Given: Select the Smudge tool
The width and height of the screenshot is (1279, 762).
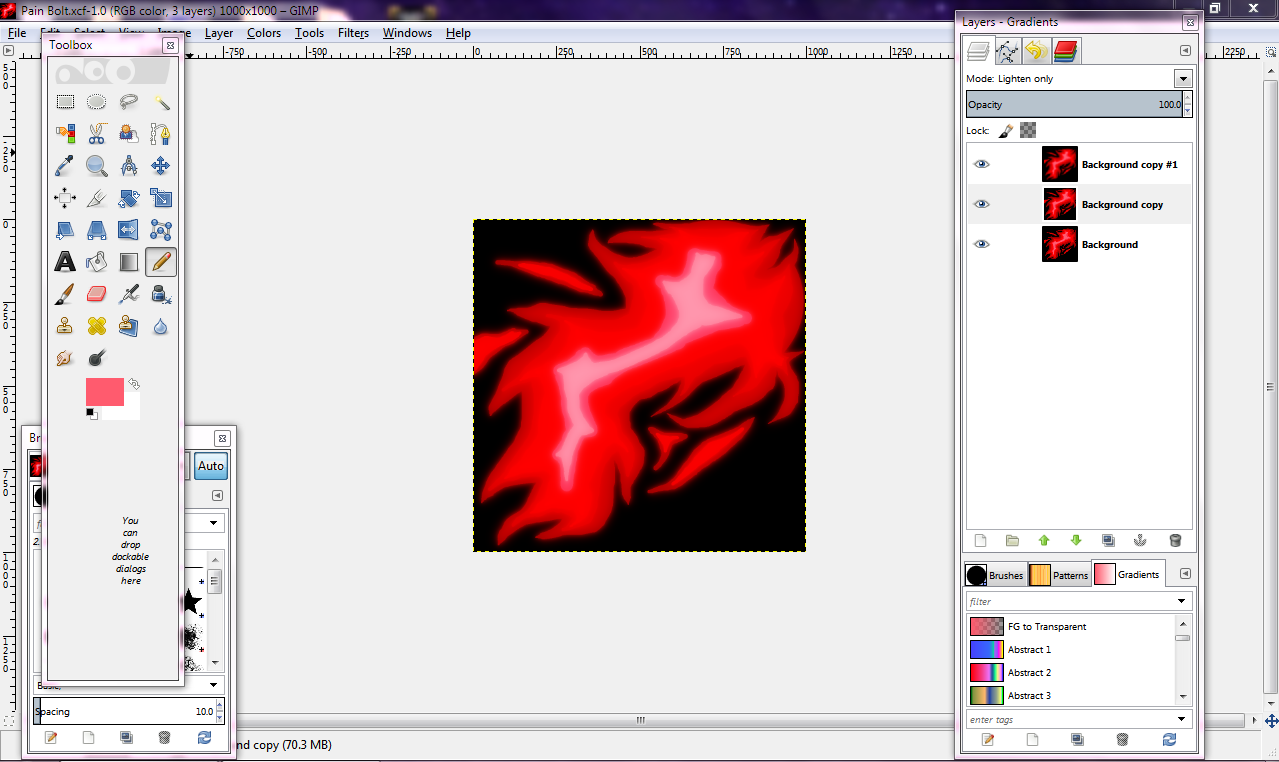Looking at the screenshot, I should pos(65,358).
